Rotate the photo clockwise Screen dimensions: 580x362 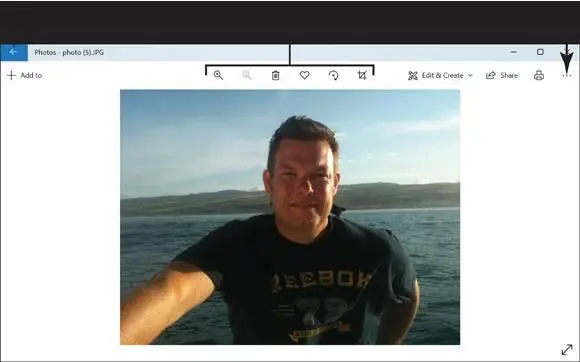point(333,75)
